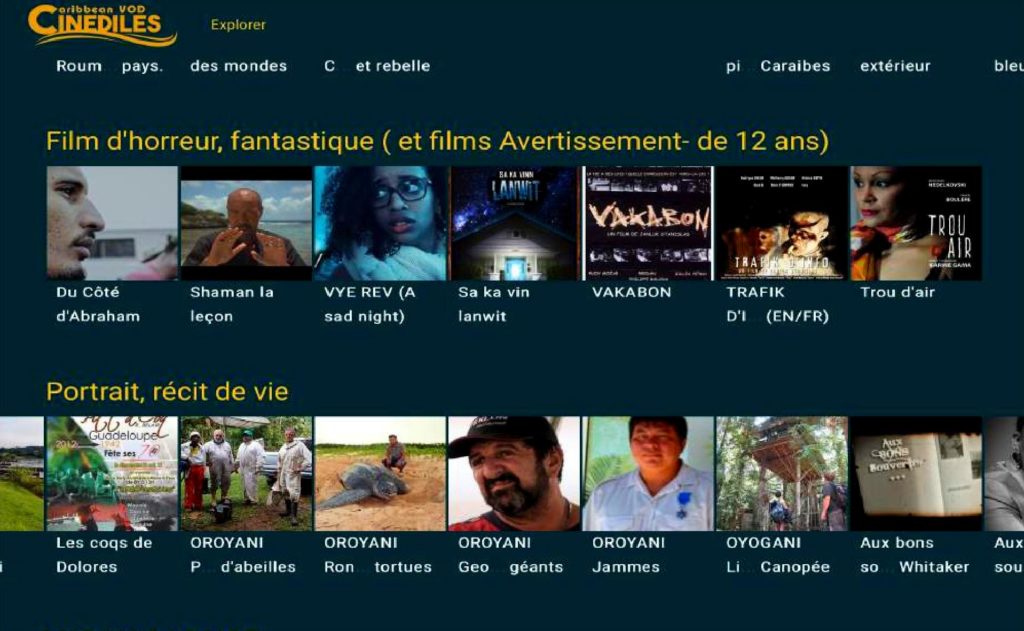Select the Aux bons Whitaker thumbnail
This screenshot has width=1024, height=631.
916,474
